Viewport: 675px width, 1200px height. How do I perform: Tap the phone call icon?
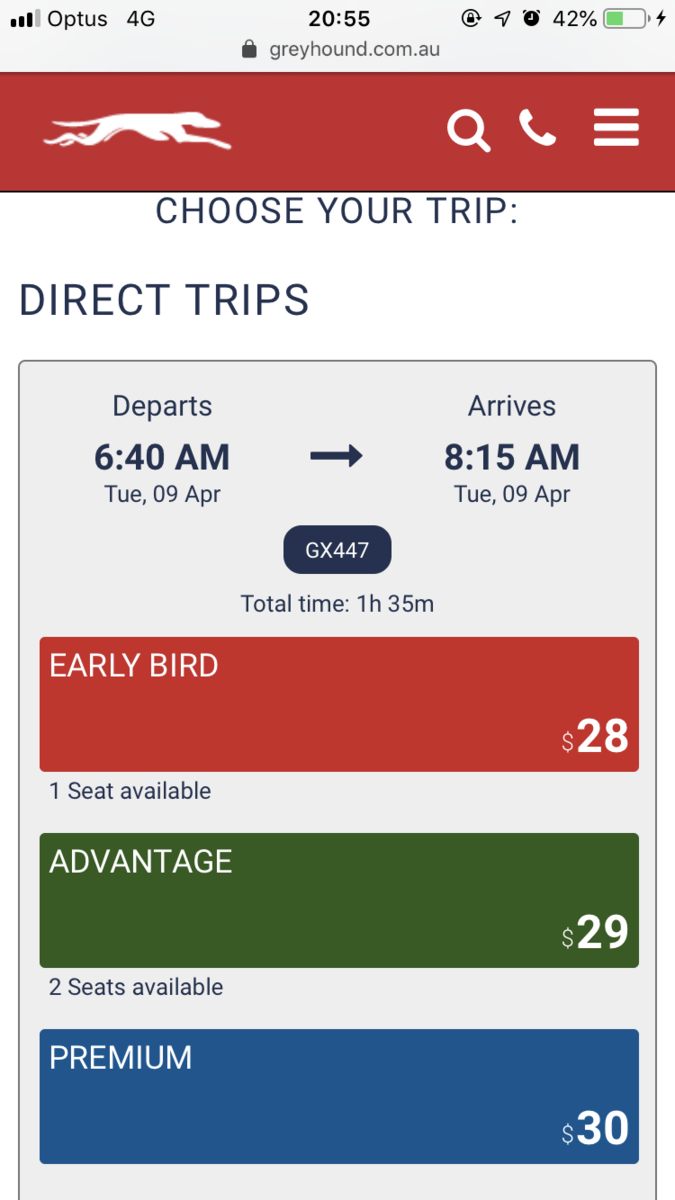point(537,128)
